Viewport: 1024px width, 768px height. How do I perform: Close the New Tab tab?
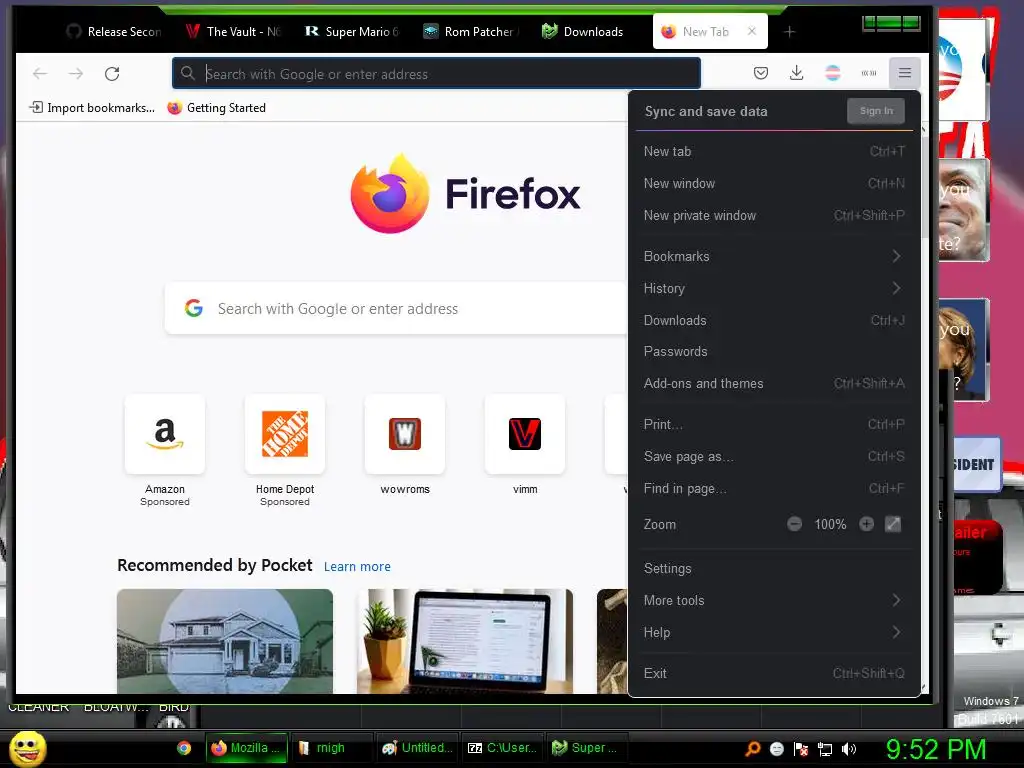[x=752, y=31]
